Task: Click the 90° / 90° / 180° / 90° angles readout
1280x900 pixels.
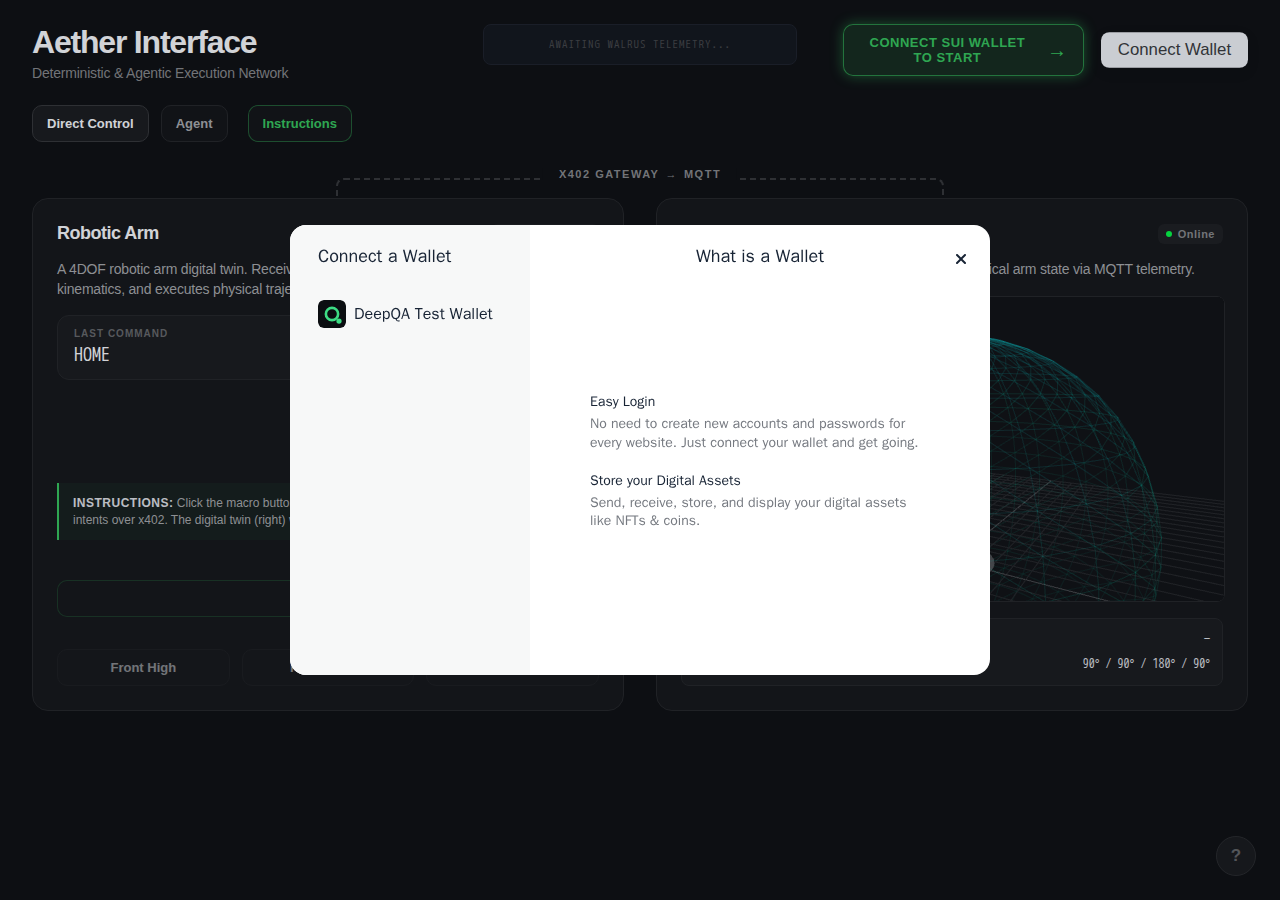Action: point(1146,664)
